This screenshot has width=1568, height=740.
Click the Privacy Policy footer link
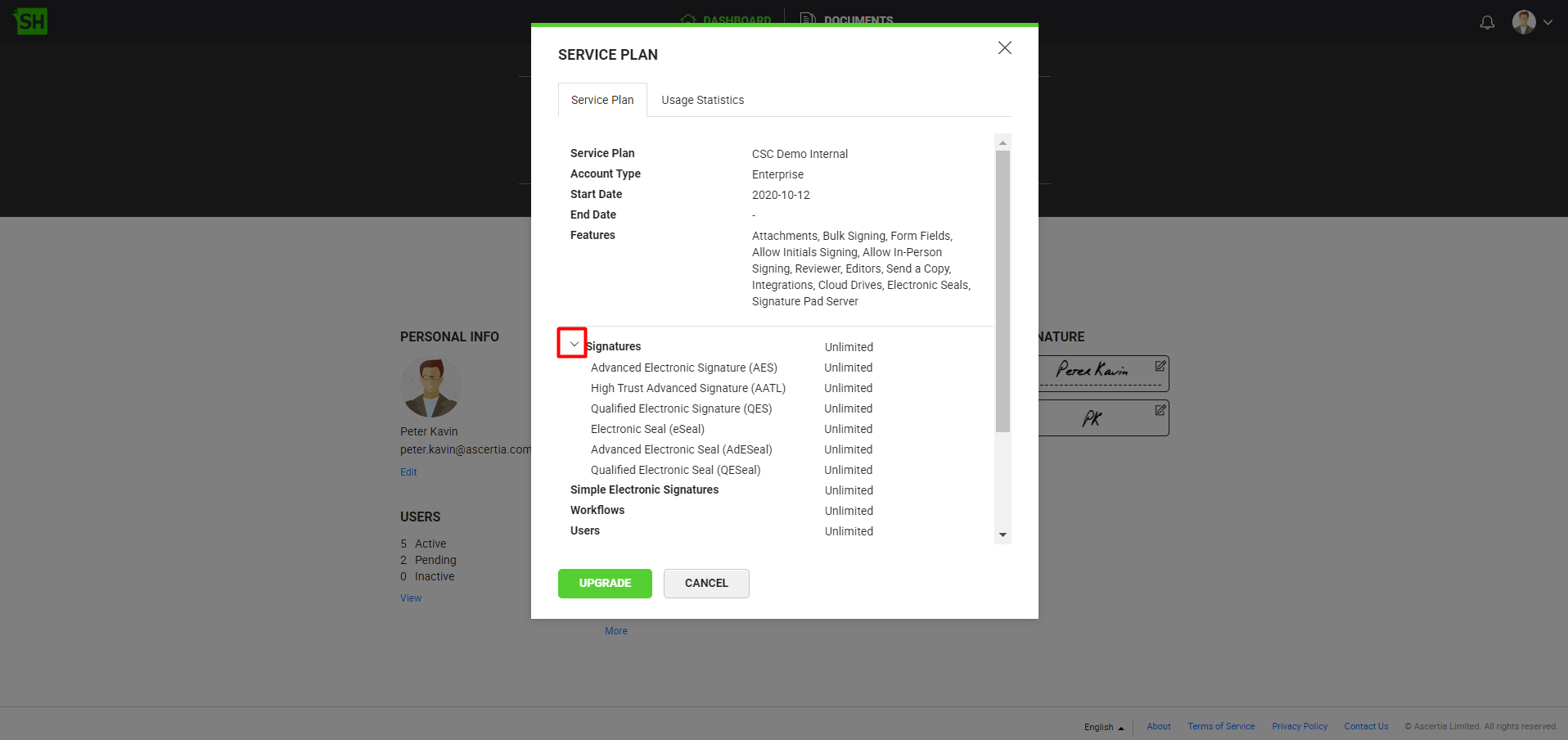pyautogui.click(x=1299, y=726)
